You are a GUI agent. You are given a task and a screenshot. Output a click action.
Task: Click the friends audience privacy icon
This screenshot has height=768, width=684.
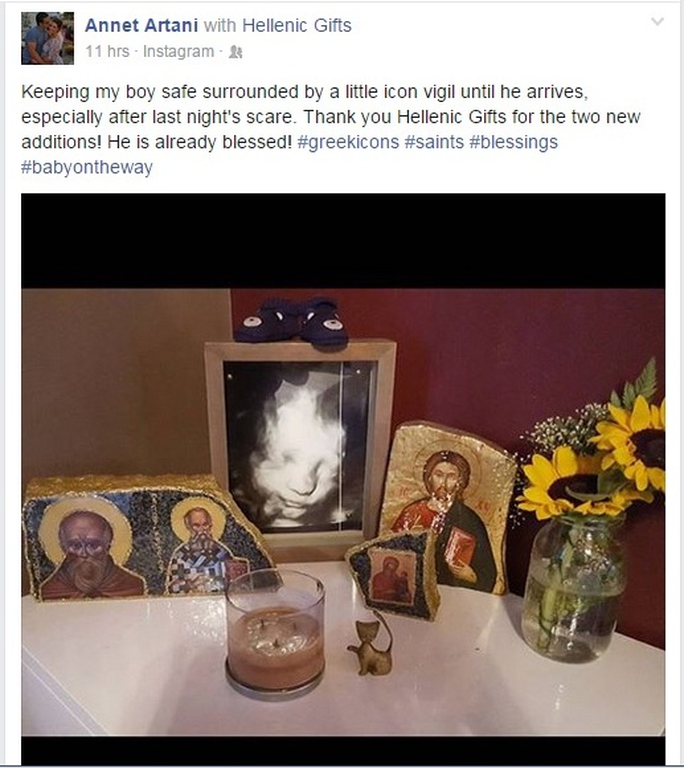[236, 52]
